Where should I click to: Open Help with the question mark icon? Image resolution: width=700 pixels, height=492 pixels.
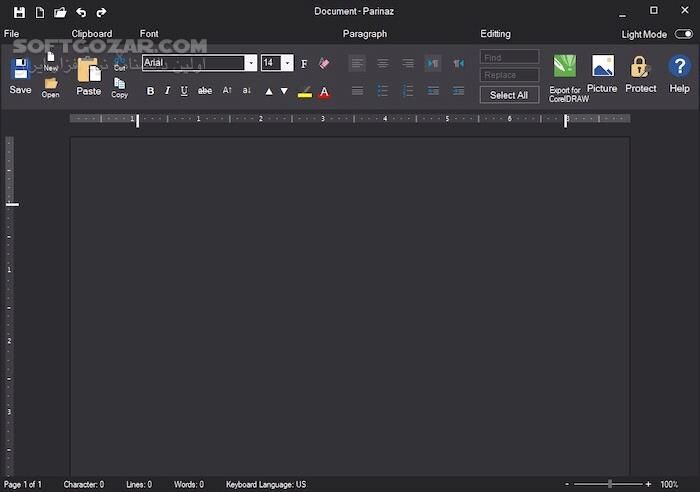(679, 68)
